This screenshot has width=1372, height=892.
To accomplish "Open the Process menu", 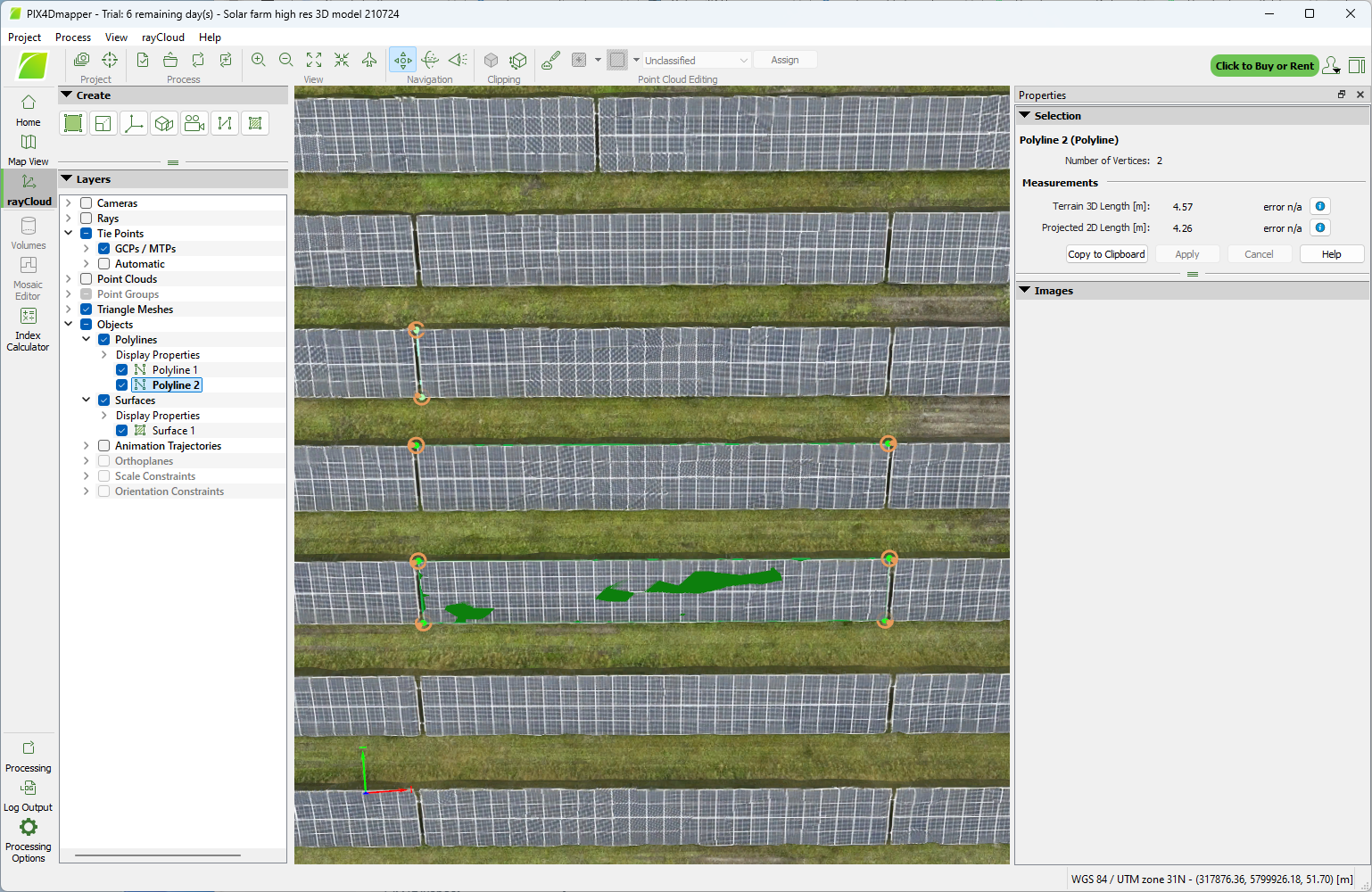I will [x=73, y=37].
